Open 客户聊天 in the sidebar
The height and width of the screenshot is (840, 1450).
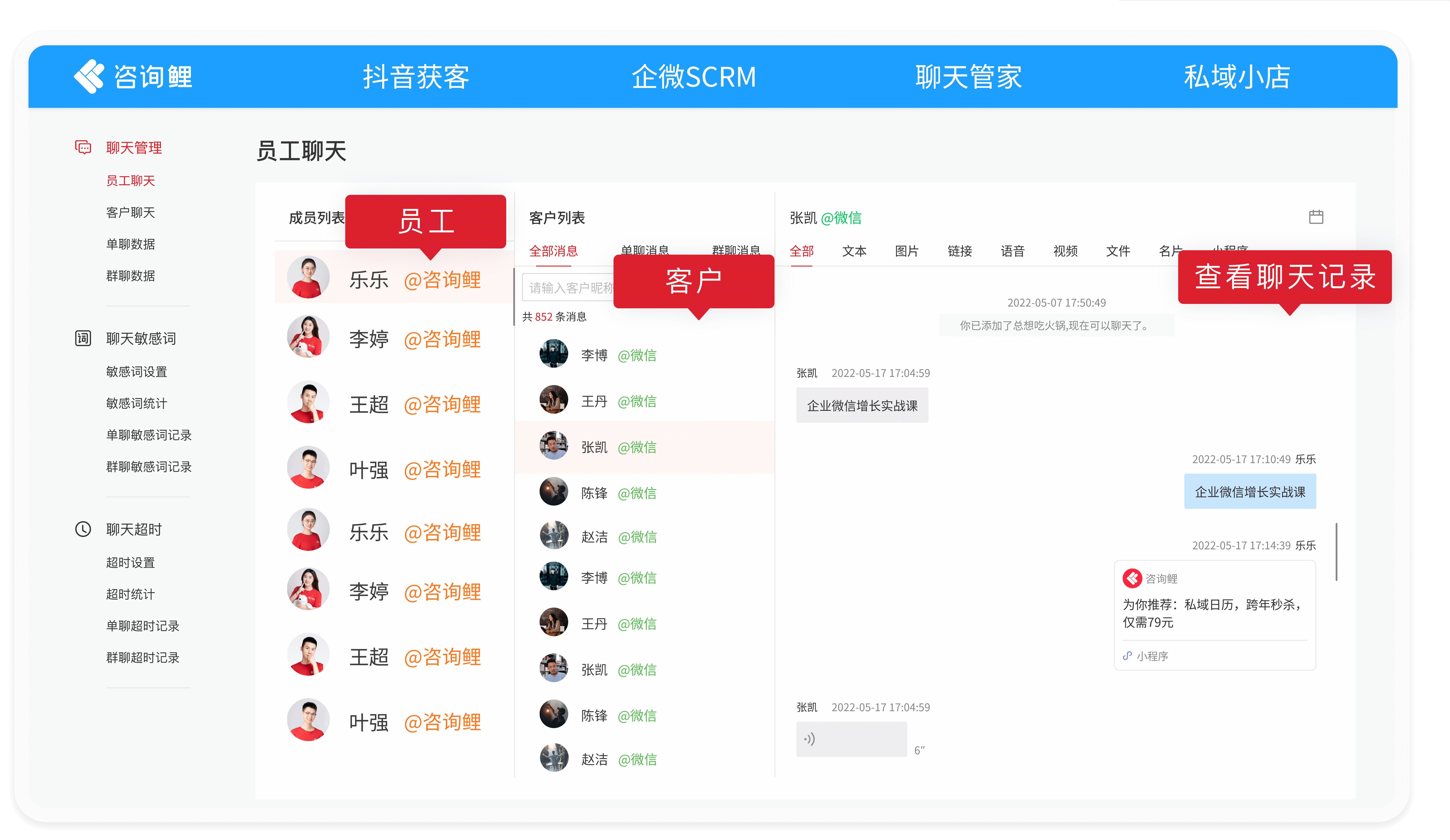pos(131,212)
